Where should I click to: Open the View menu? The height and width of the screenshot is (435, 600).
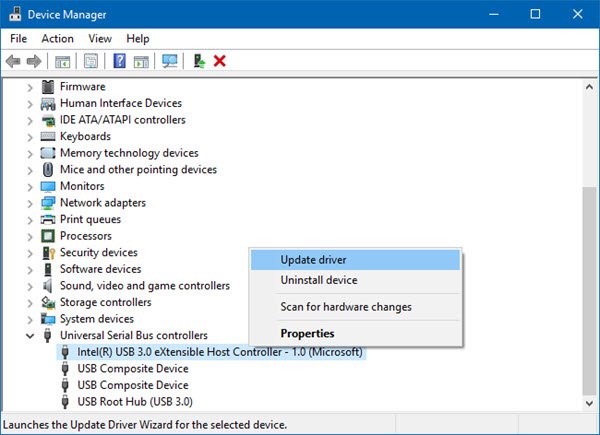coord(100,39)
